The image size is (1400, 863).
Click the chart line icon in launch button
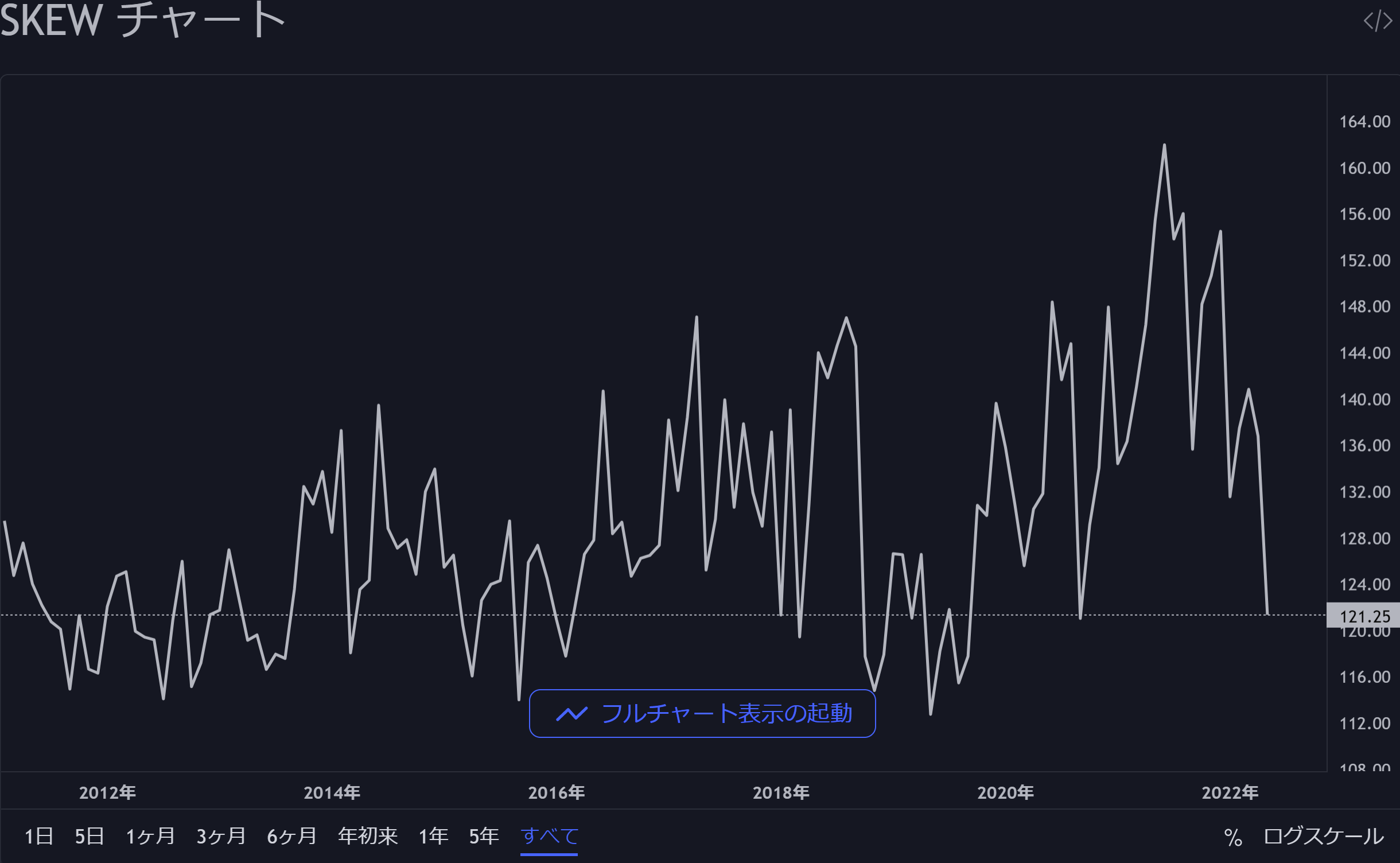pos(571,714)
